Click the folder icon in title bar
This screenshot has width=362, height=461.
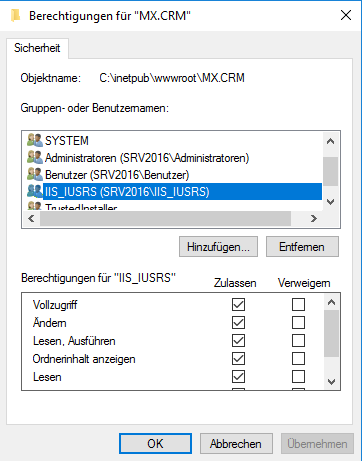(16, 16)
